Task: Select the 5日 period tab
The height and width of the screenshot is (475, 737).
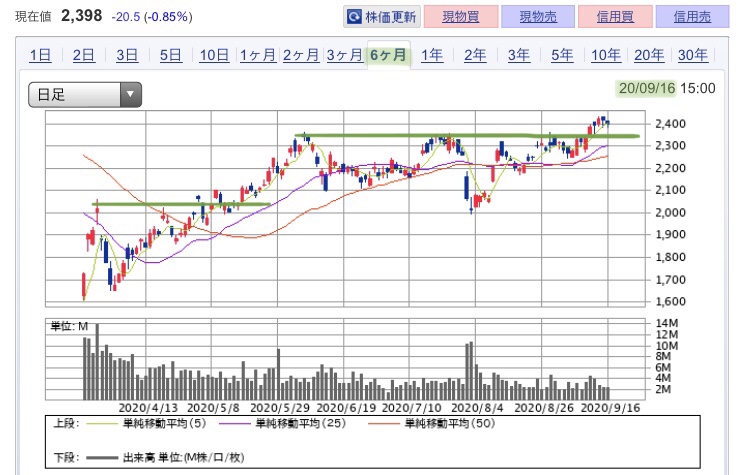Action: tap(171, 55)
